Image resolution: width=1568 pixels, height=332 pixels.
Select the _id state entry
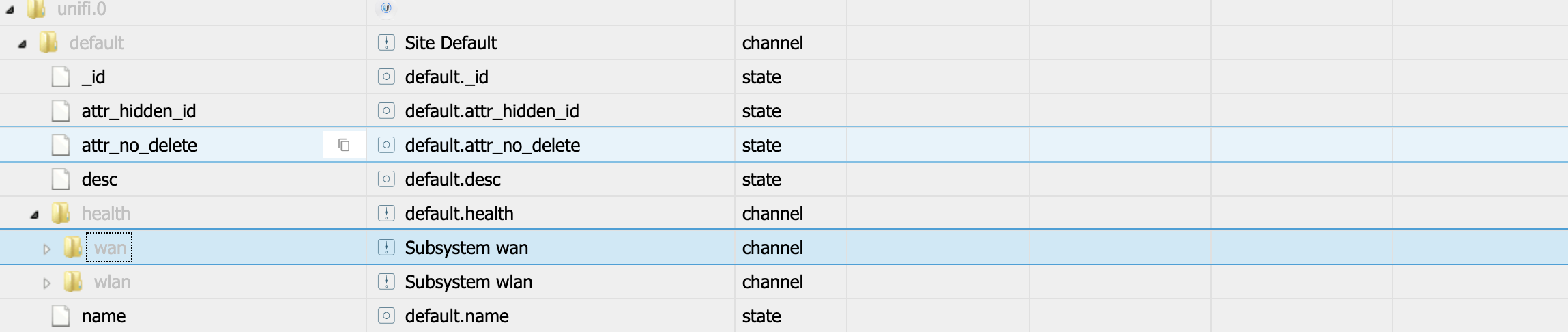(93, 77)
